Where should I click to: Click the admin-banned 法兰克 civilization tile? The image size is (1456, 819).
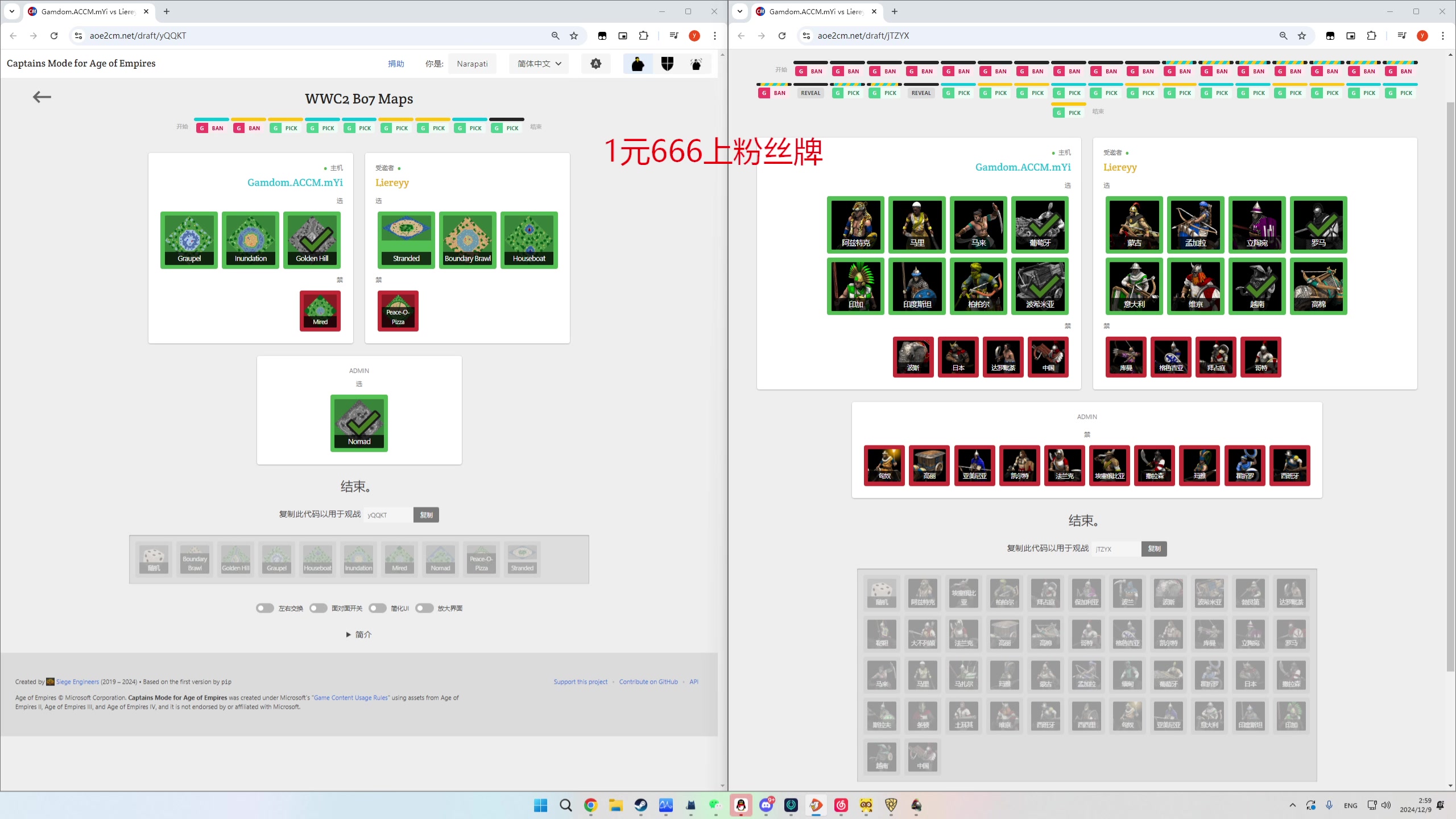click(1065, 466)
